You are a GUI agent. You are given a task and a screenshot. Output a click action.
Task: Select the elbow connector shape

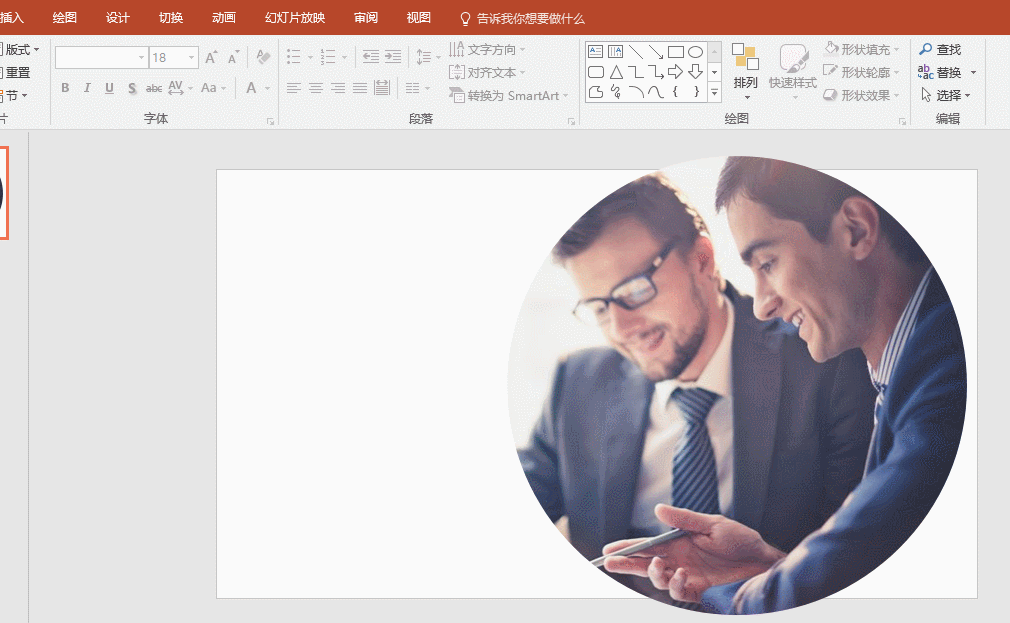[x=636, y=72]
